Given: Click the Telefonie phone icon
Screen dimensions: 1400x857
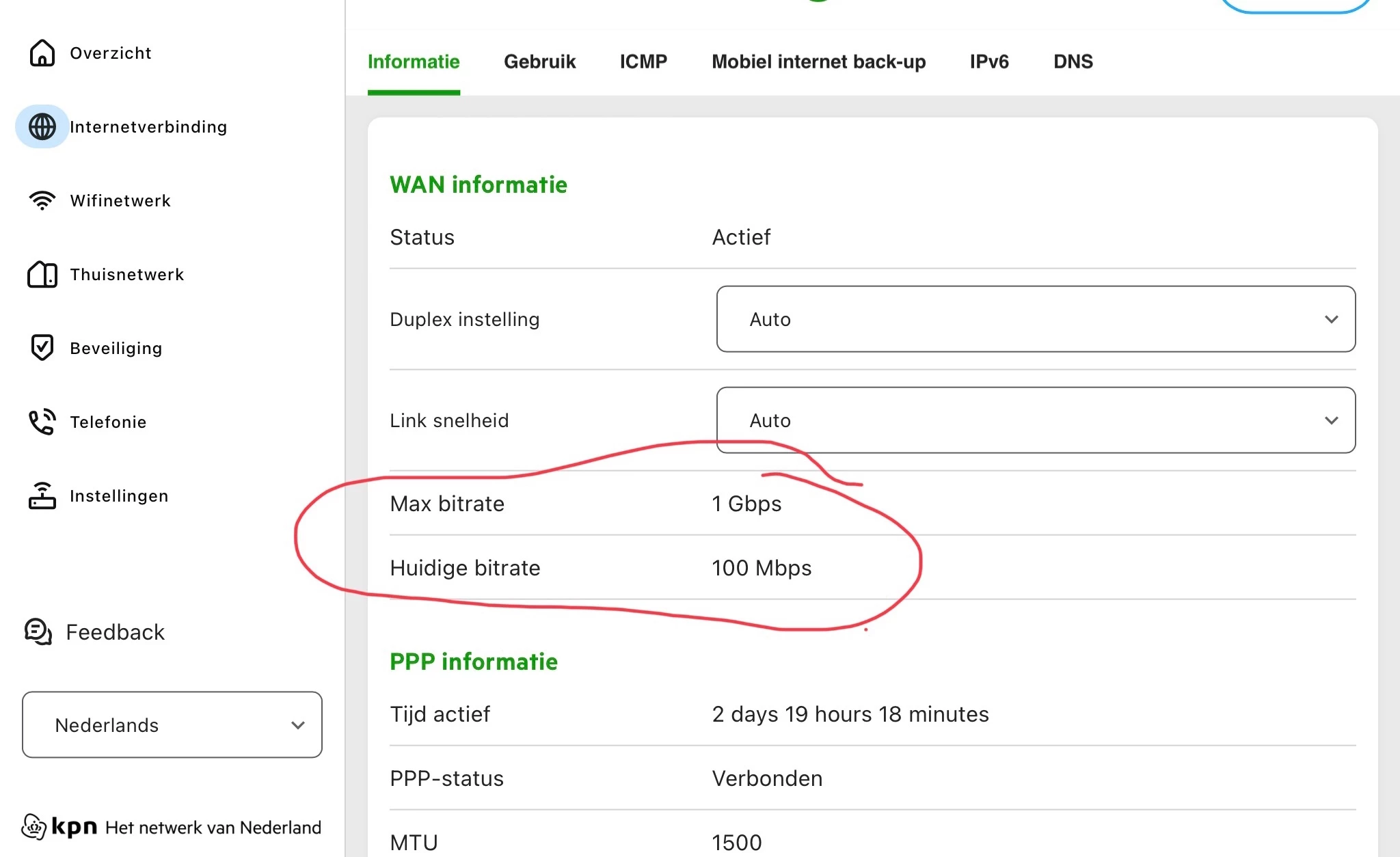Looking at the screenshot, I should pos(42,422).
